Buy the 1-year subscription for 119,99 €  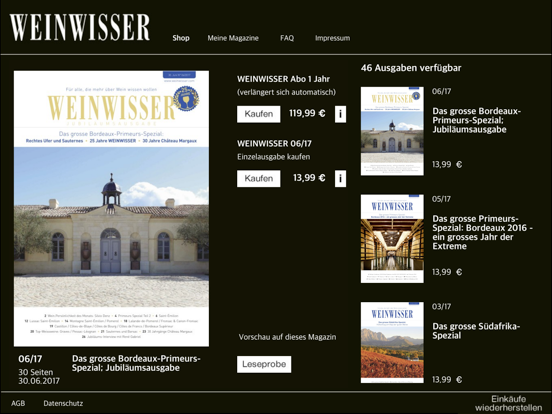[x=259, y=114]
